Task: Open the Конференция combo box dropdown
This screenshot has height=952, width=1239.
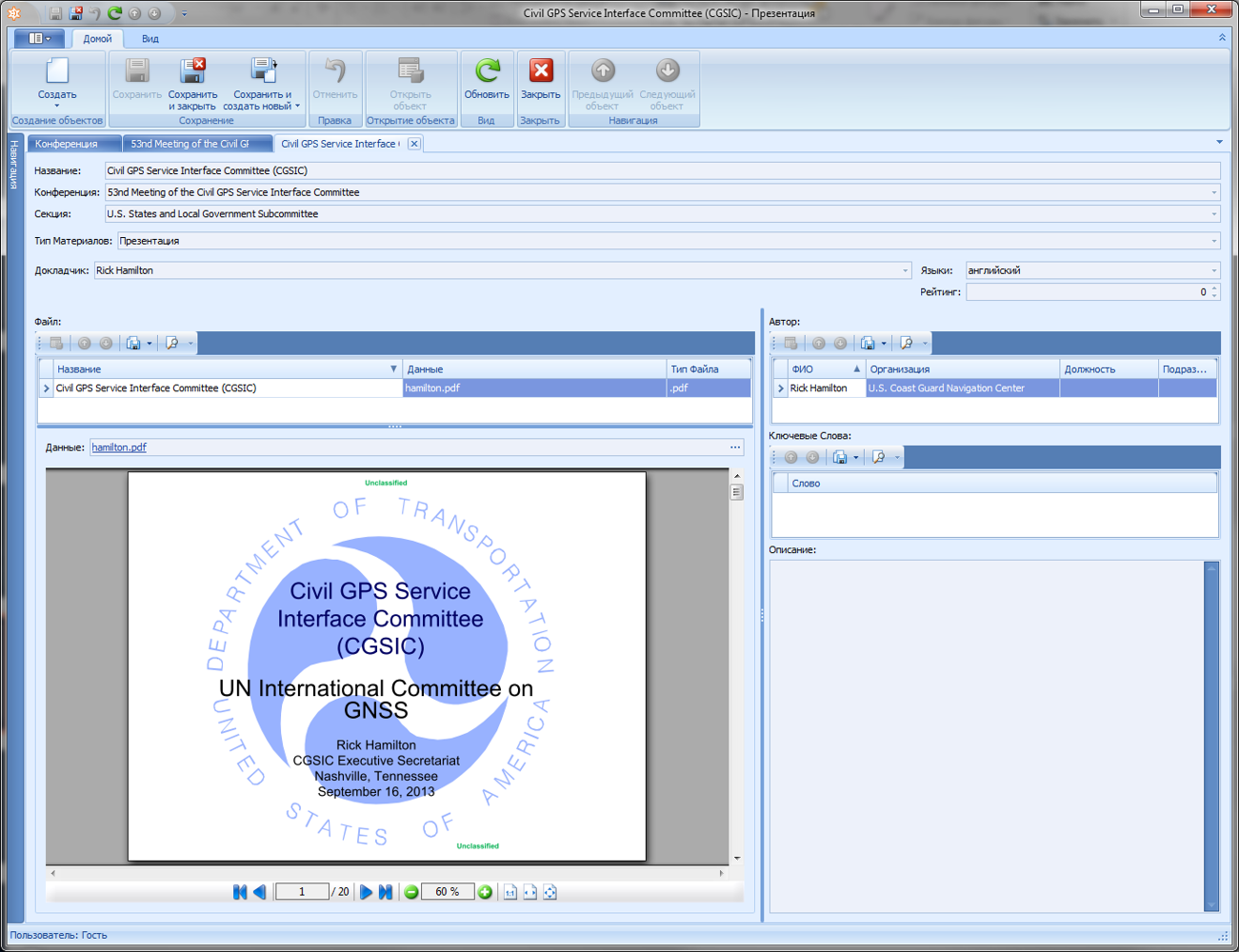Action: point(1213,192)
